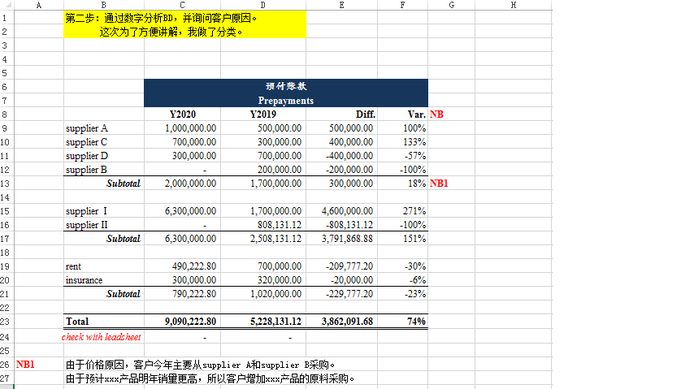The height and width of the screenshot is (389, 673).
Task: Click supplier II Y2019 value 808,131.12
Action: point(263,225)
